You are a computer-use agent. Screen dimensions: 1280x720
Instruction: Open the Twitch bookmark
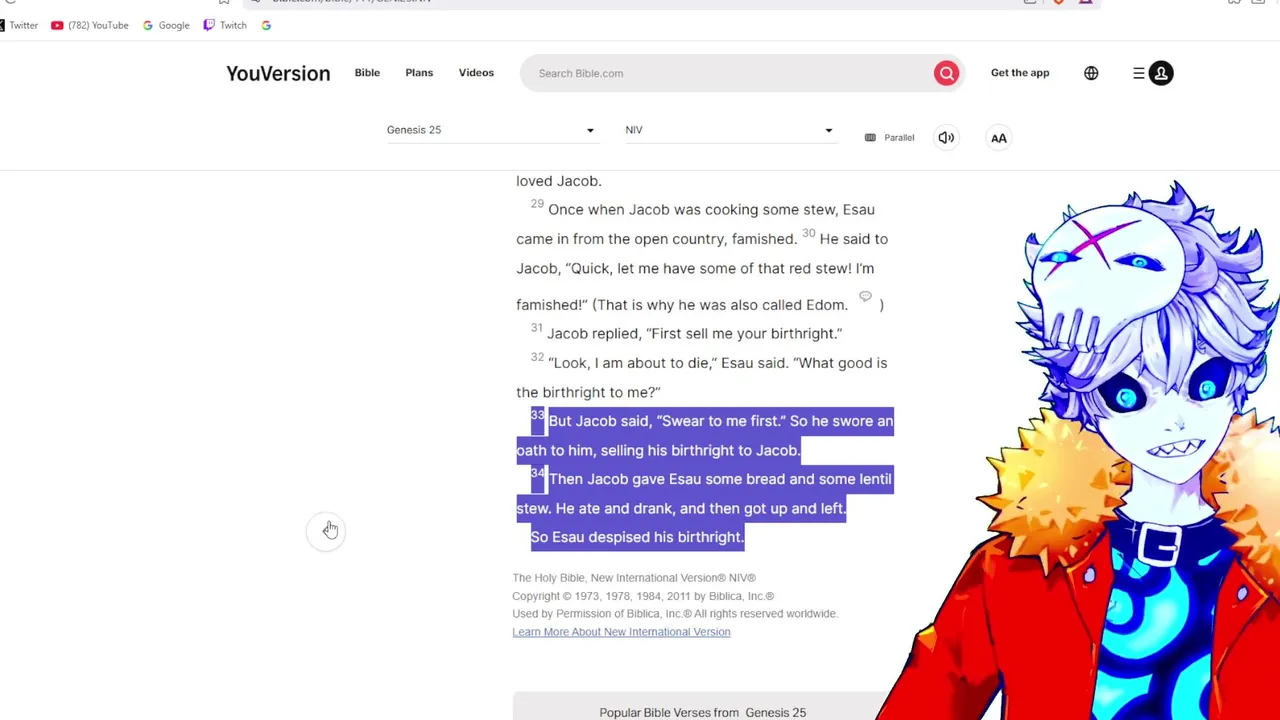(225, 25)
